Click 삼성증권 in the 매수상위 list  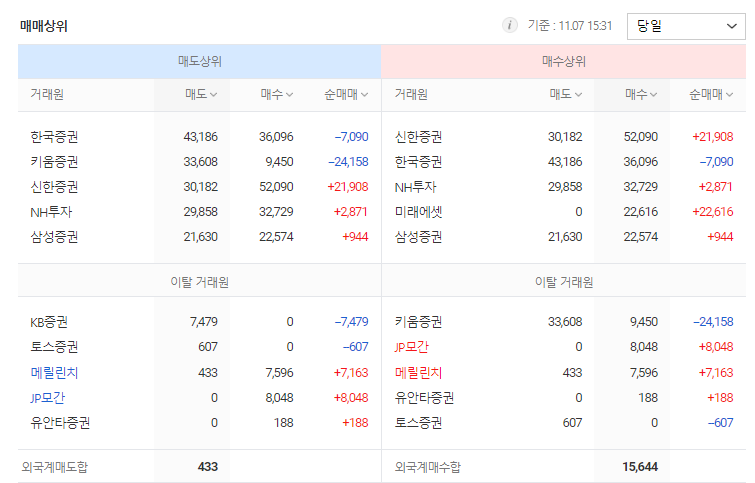click(418, 237)
